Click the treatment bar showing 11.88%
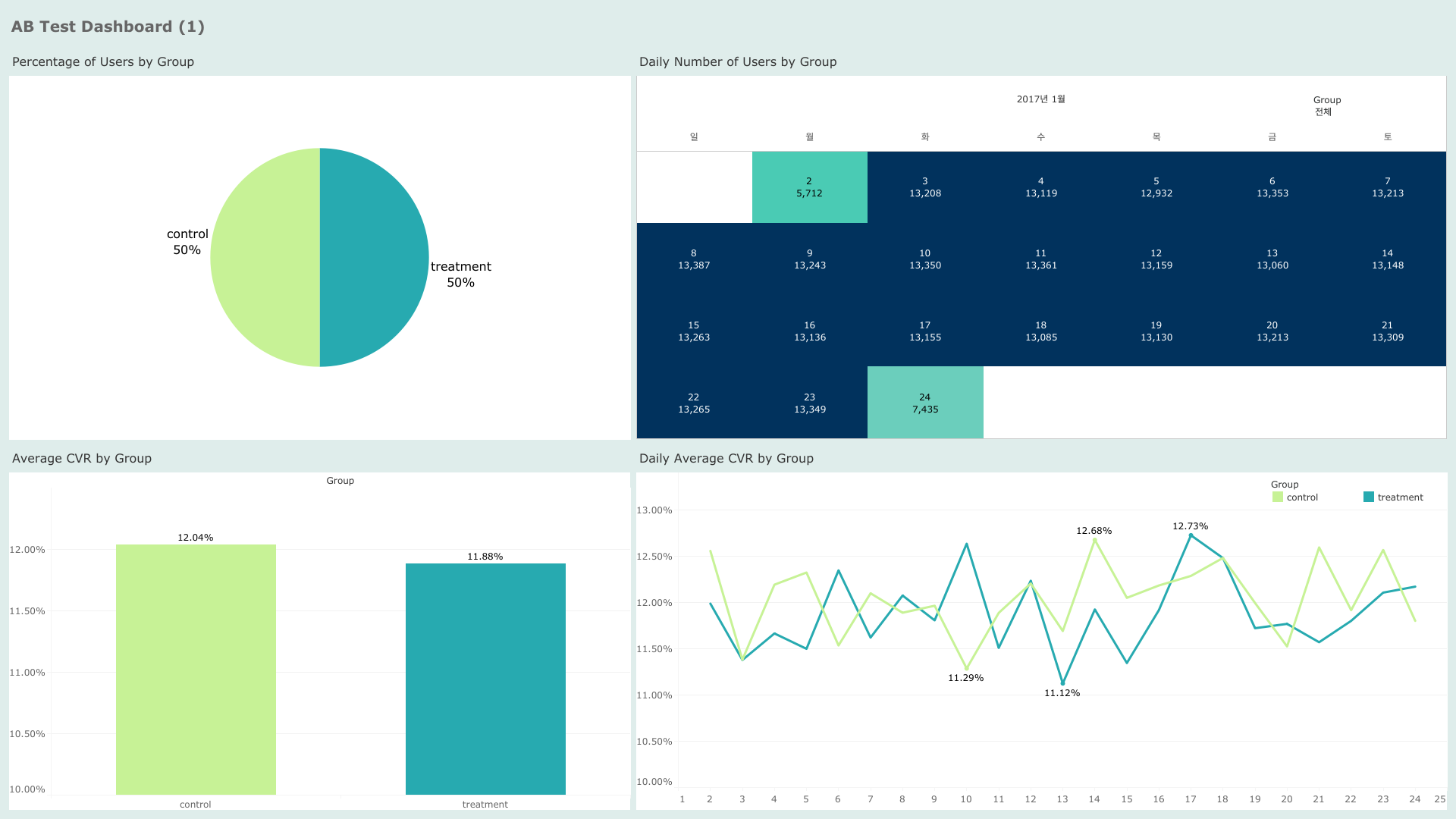 (485, 679)
